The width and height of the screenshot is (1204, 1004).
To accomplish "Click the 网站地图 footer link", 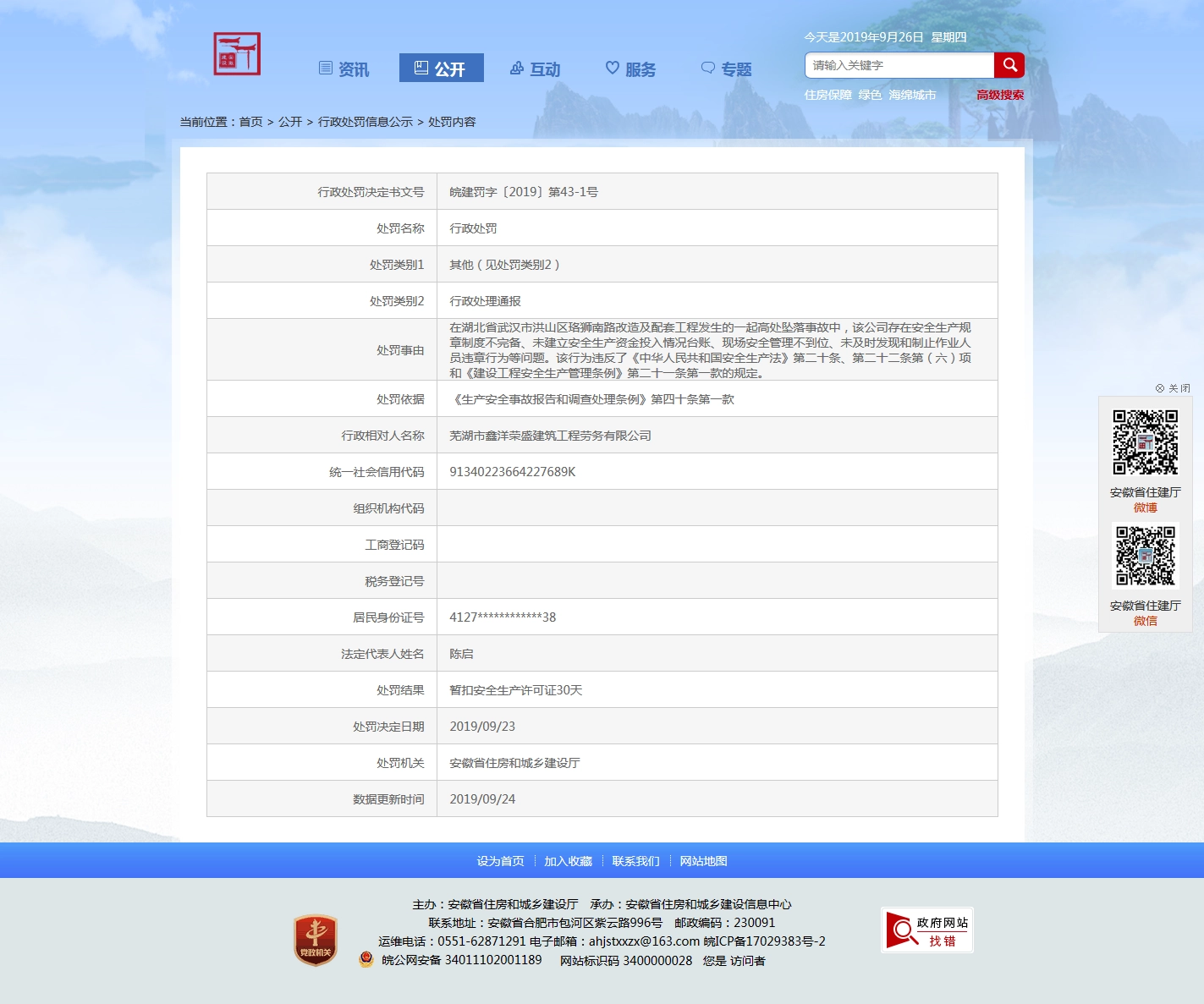I will 703,861.
